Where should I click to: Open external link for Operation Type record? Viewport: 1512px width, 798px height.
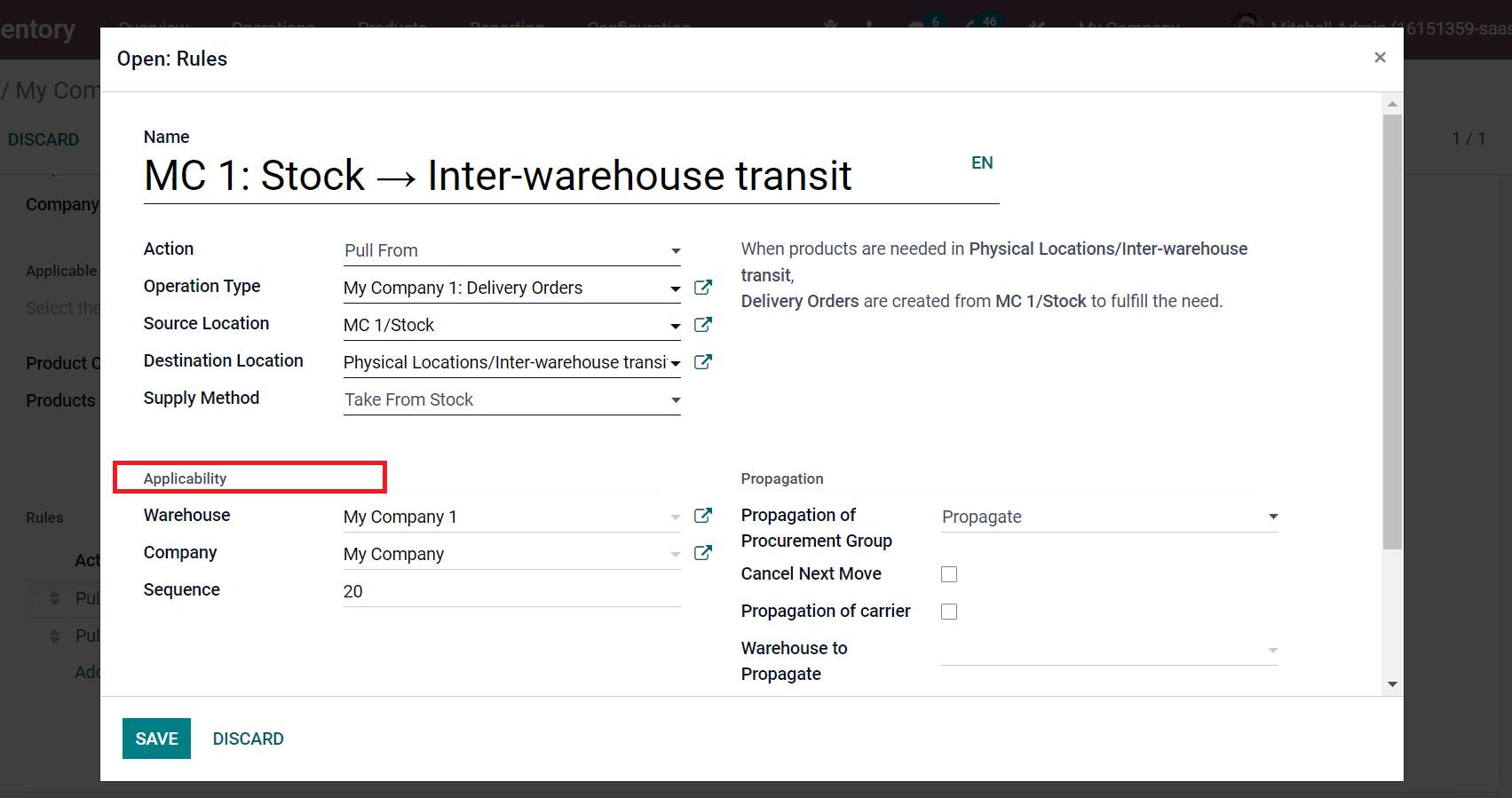click(703, 288)
